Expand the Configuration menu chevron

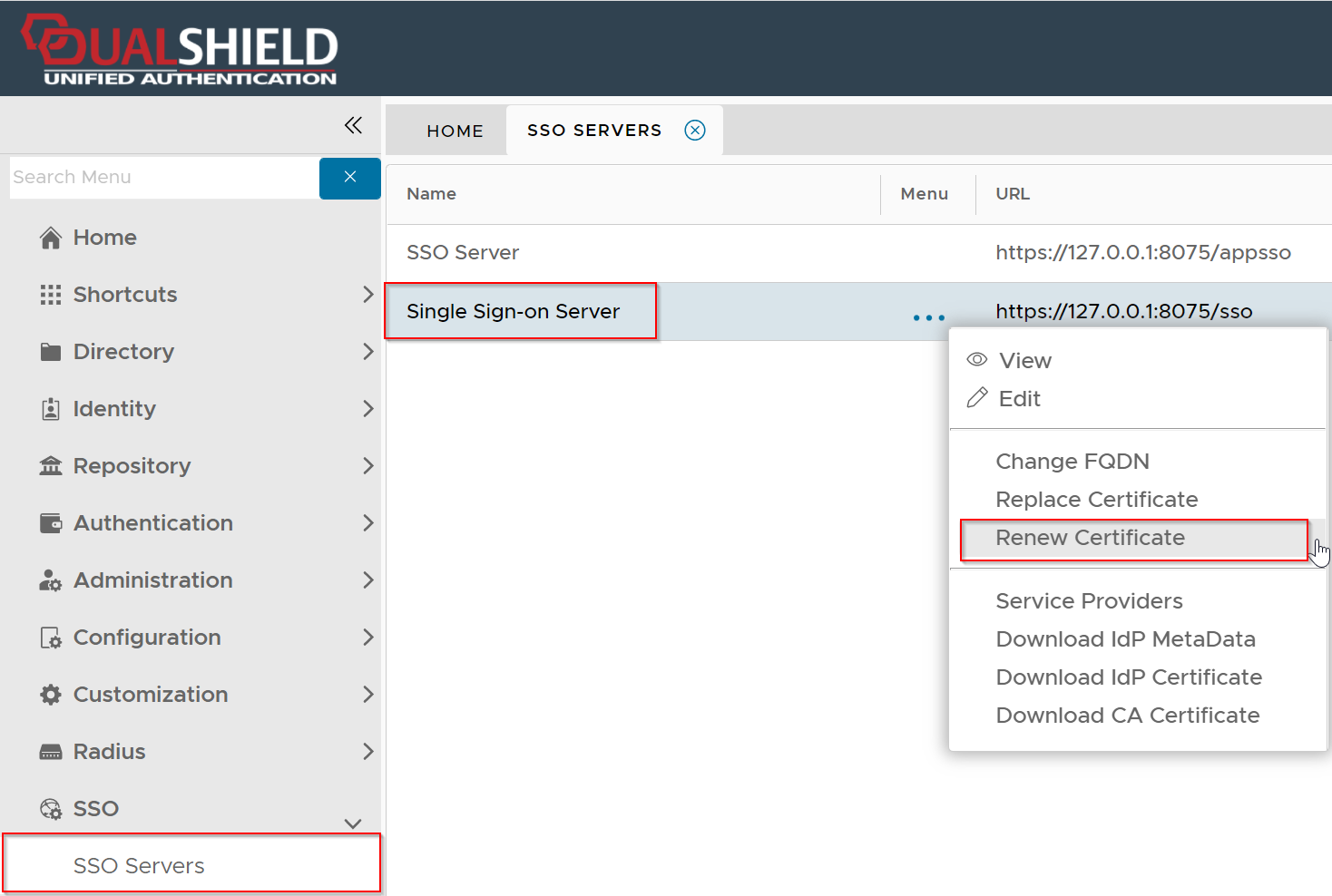(x=367, y=638)
